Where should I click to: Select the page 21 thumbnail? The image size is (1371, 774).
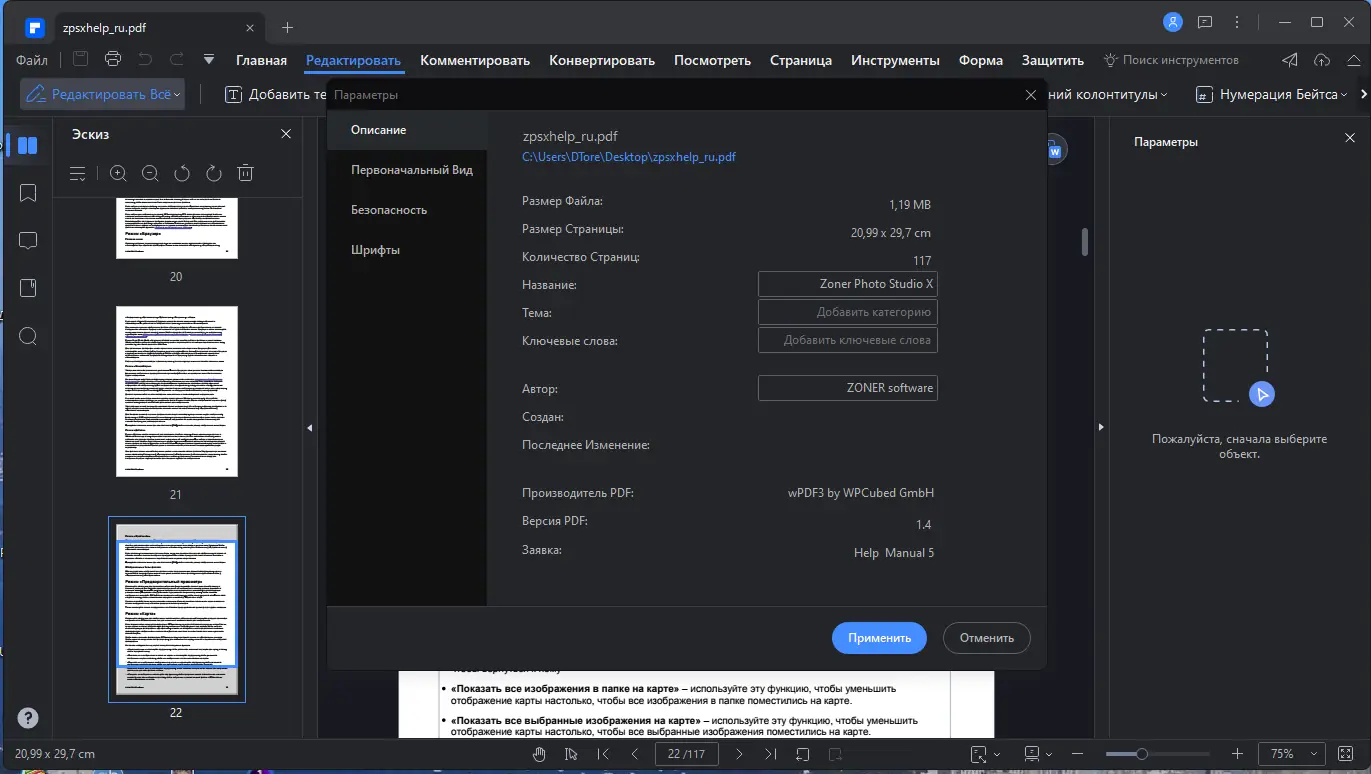(x=177, y=391)
